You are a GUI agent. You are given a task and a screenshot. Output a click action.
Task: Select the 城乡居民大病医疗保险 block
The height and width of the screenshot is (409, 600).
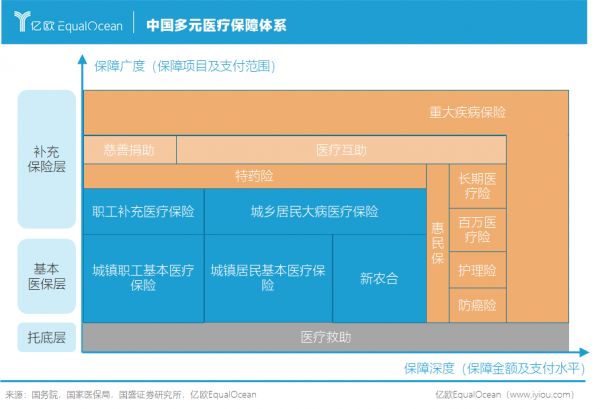(314, 211)
